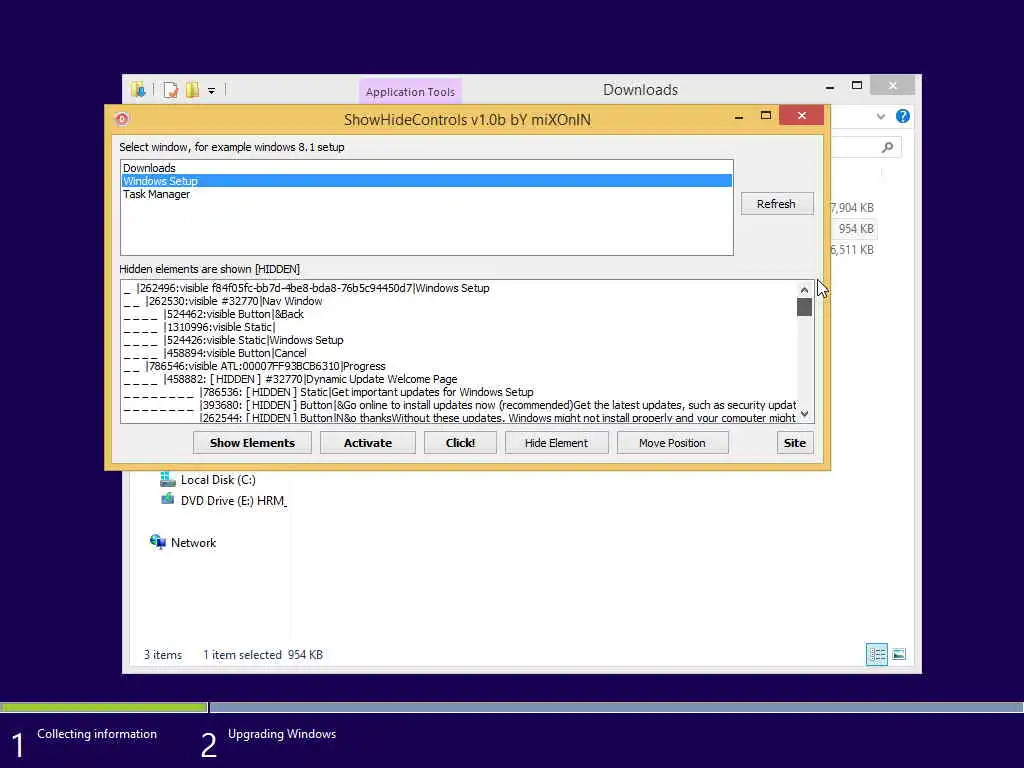Minimize the ShowHideControls window

point(739,116)
